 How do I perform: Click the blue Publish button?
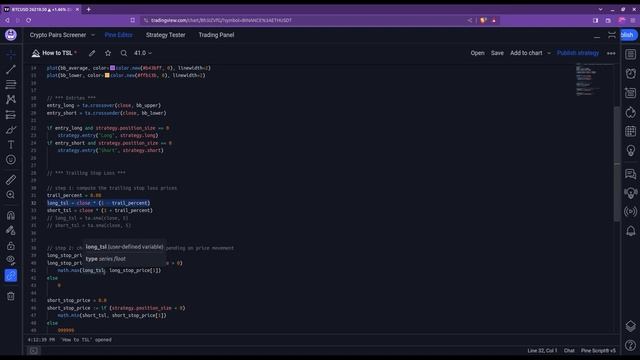[x=629, y=35]
